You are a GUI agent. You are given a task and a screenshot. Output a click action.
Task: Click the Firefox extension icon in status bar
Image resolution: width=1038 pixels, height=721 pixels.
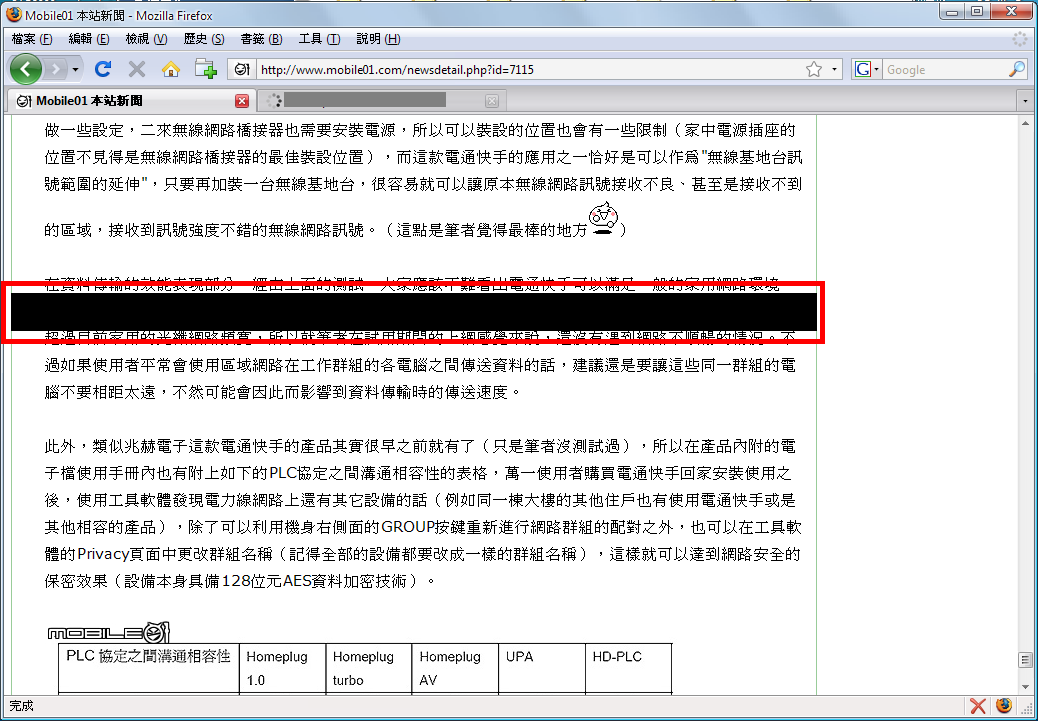[x=1004, y=706]
